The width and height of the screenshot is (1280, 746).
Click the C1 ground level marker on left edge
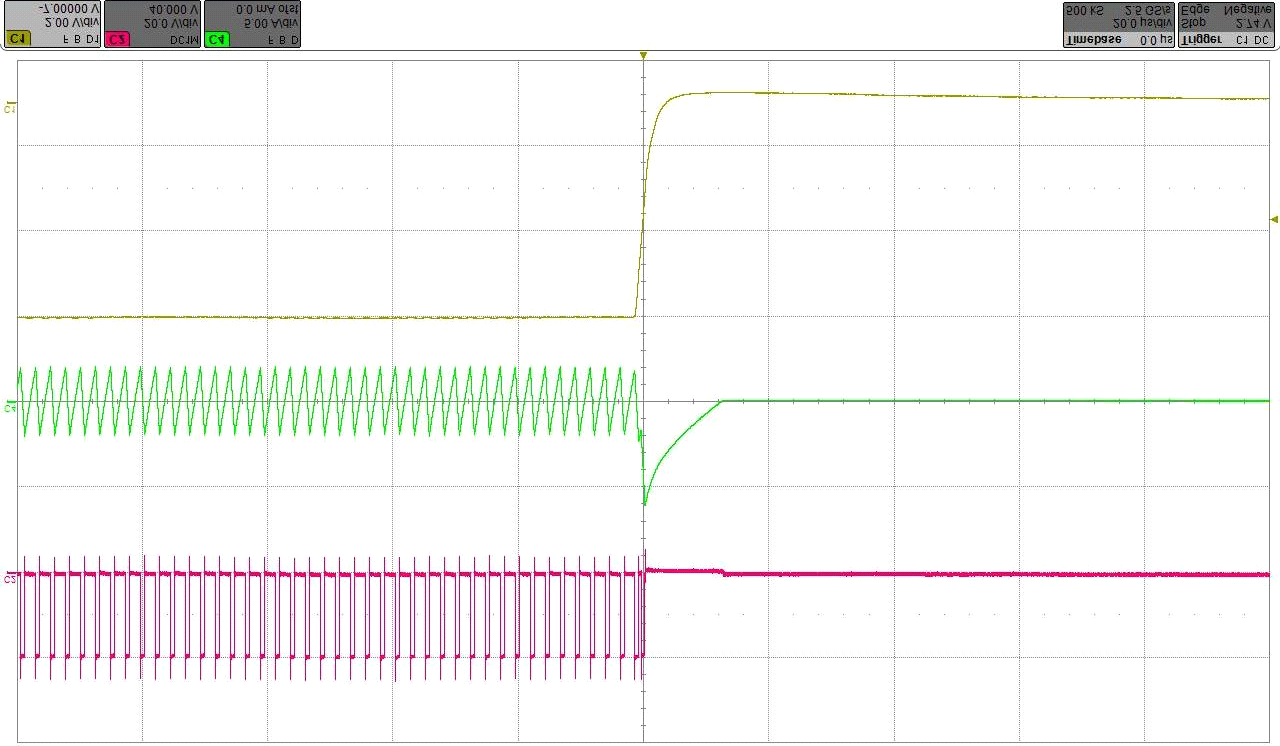pos(10,107)
